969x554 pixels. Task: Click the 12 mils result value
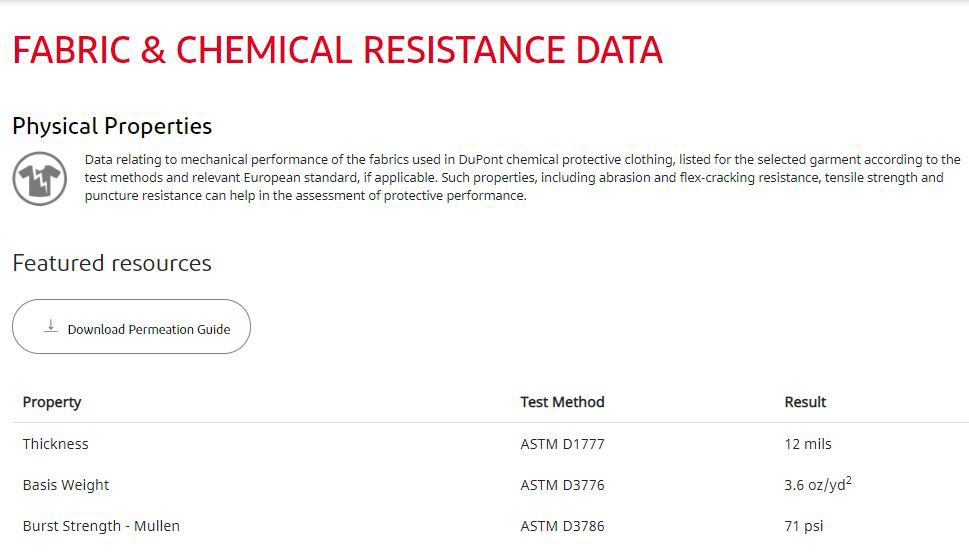[x=808, y=444]
